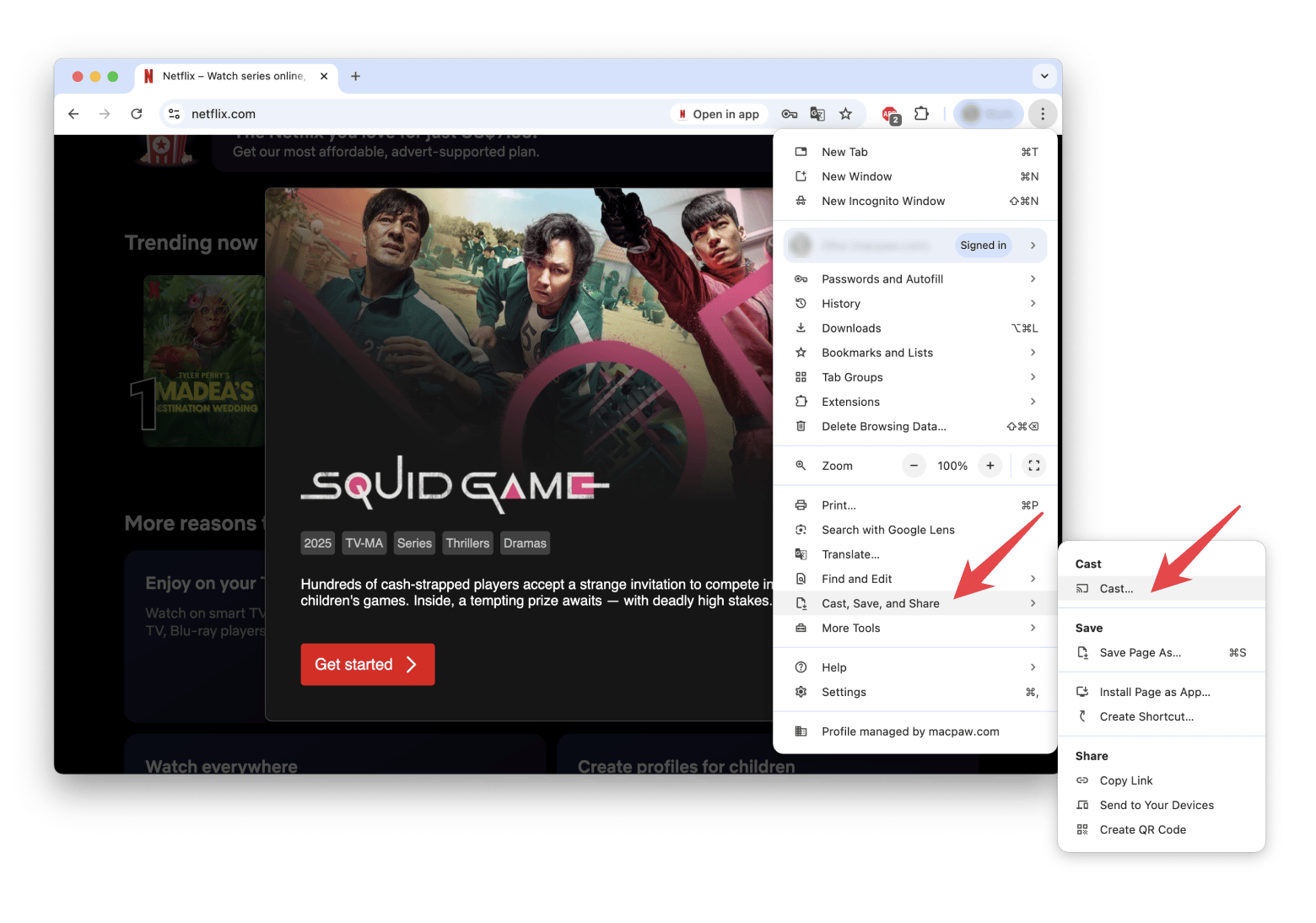Screen dimensions: 1316x923
Task: Increase zoom with the plus button
Action: coord(990,466)
